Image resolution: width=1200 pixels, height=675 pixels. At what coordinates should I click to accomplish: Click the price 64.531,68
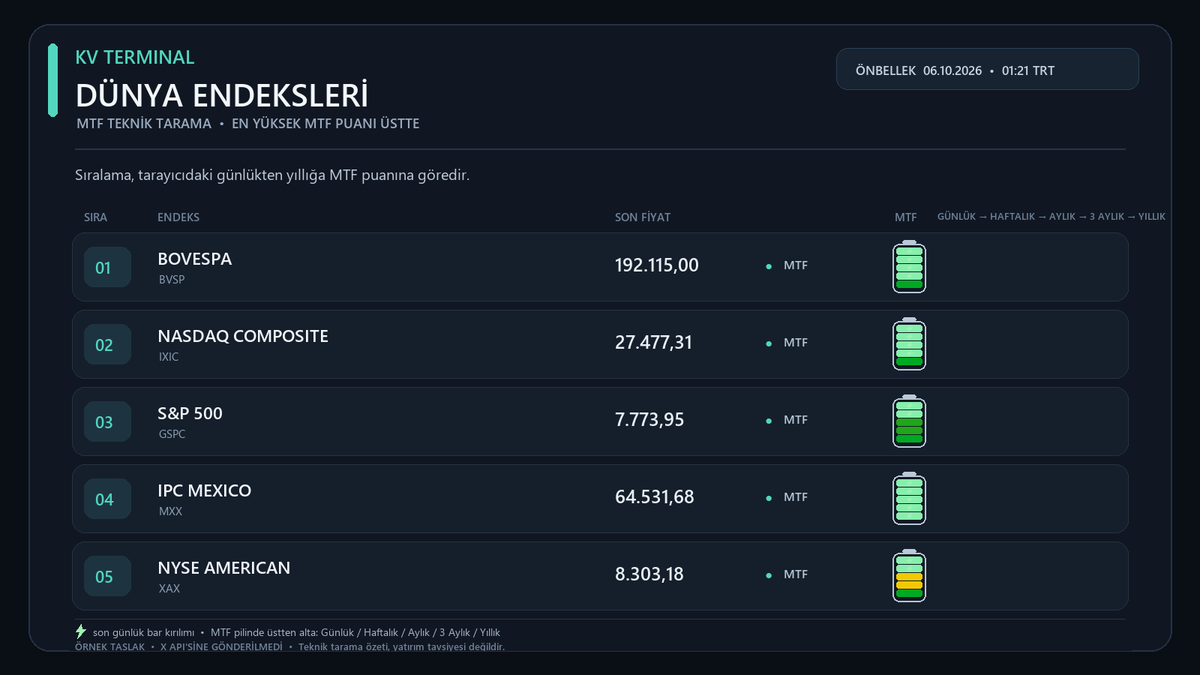coord(654,497)
